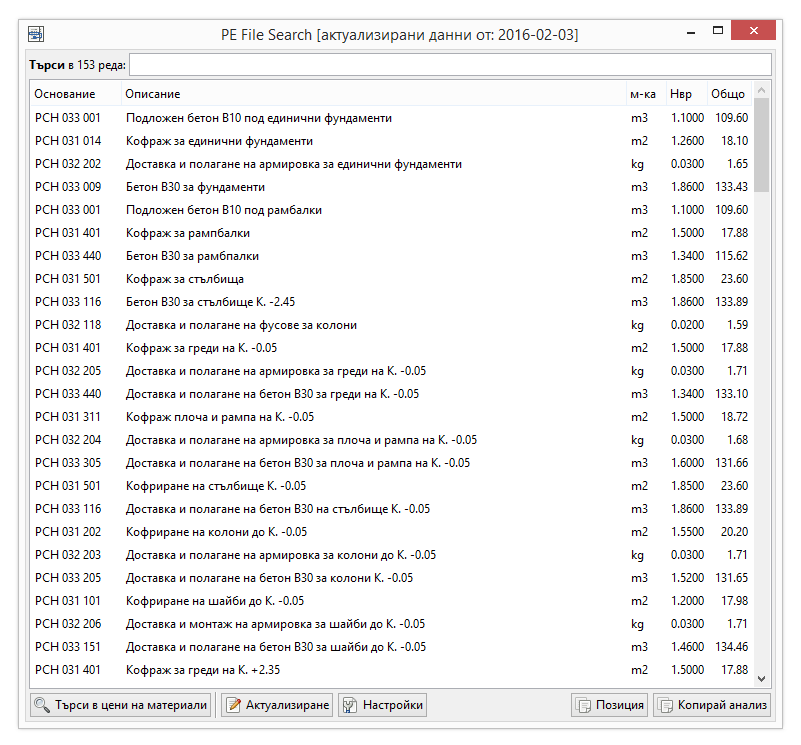Click the settings icon on the Настройки button
801x745 pixels.
pyautogui.click(x=351, y=704)
